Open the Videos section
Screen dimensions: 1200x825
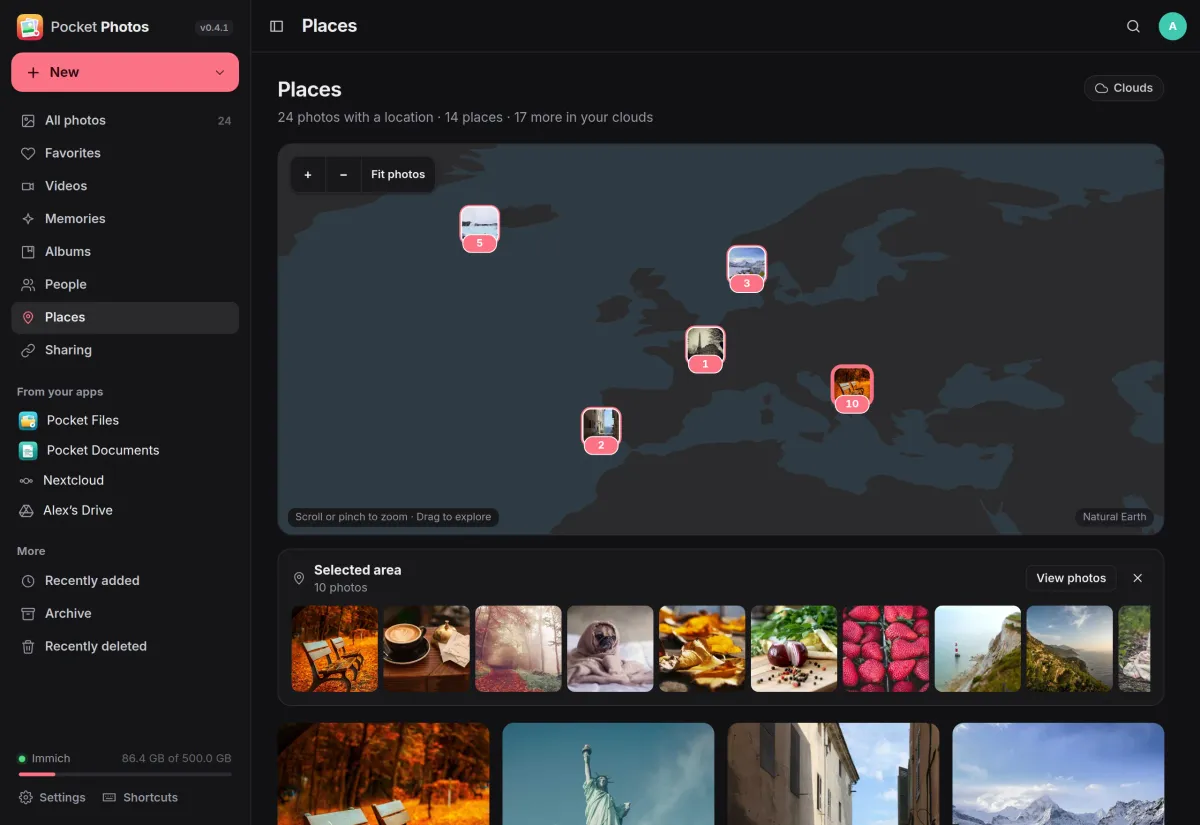pos(125,186)
